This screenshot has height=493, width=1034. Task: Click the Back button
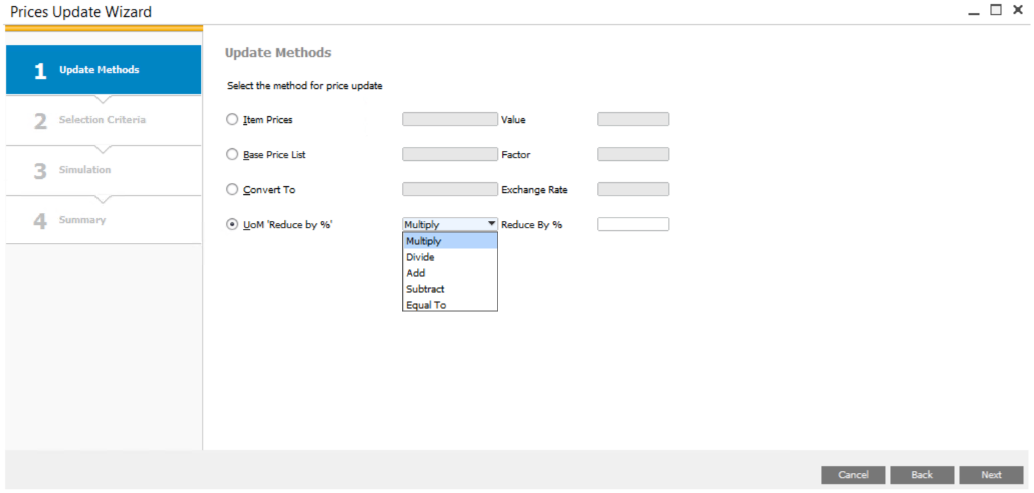coord(921,475)
